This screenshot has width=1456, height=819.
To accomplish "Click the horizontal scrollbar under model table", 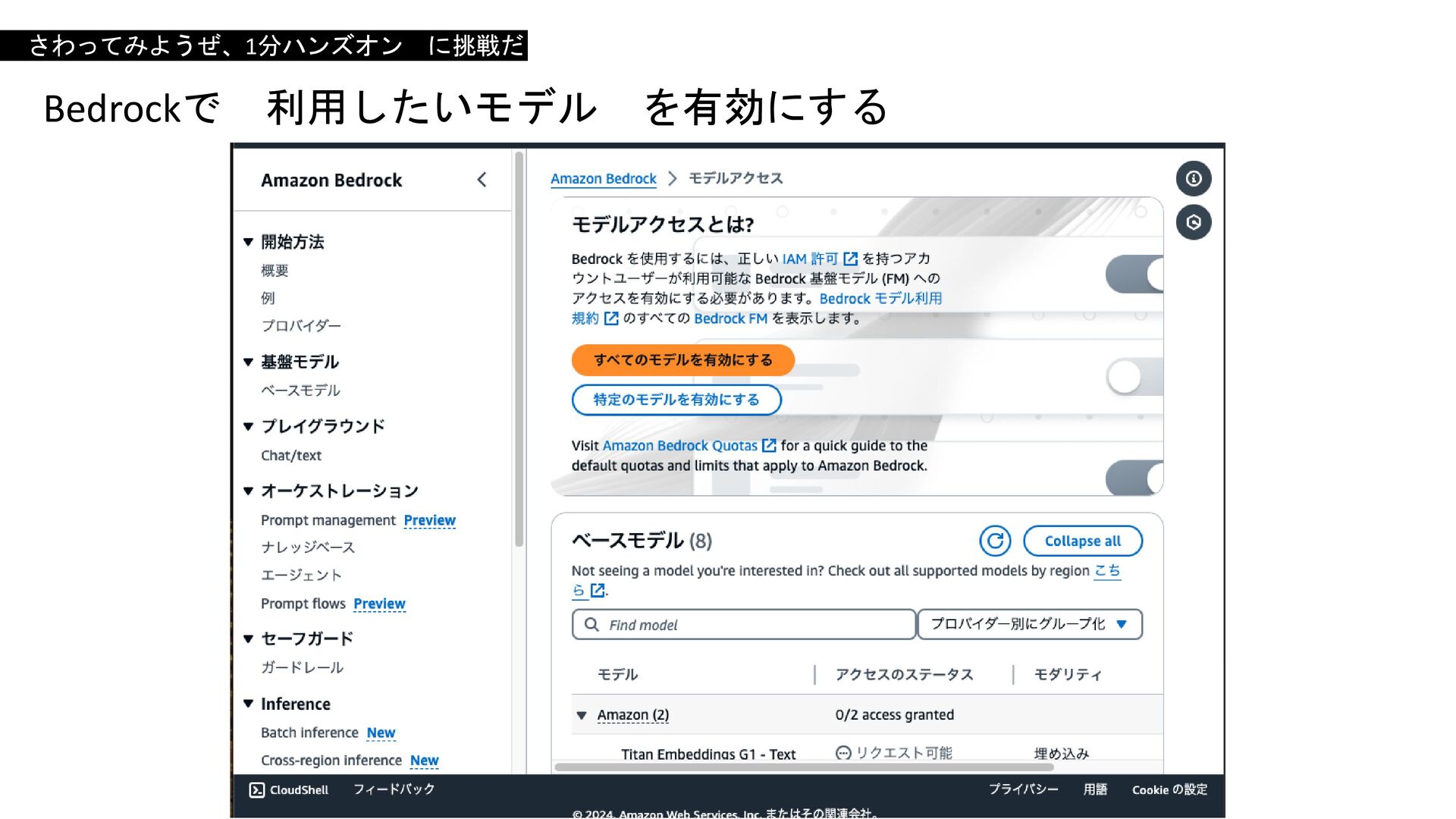I will coord(804,767).
